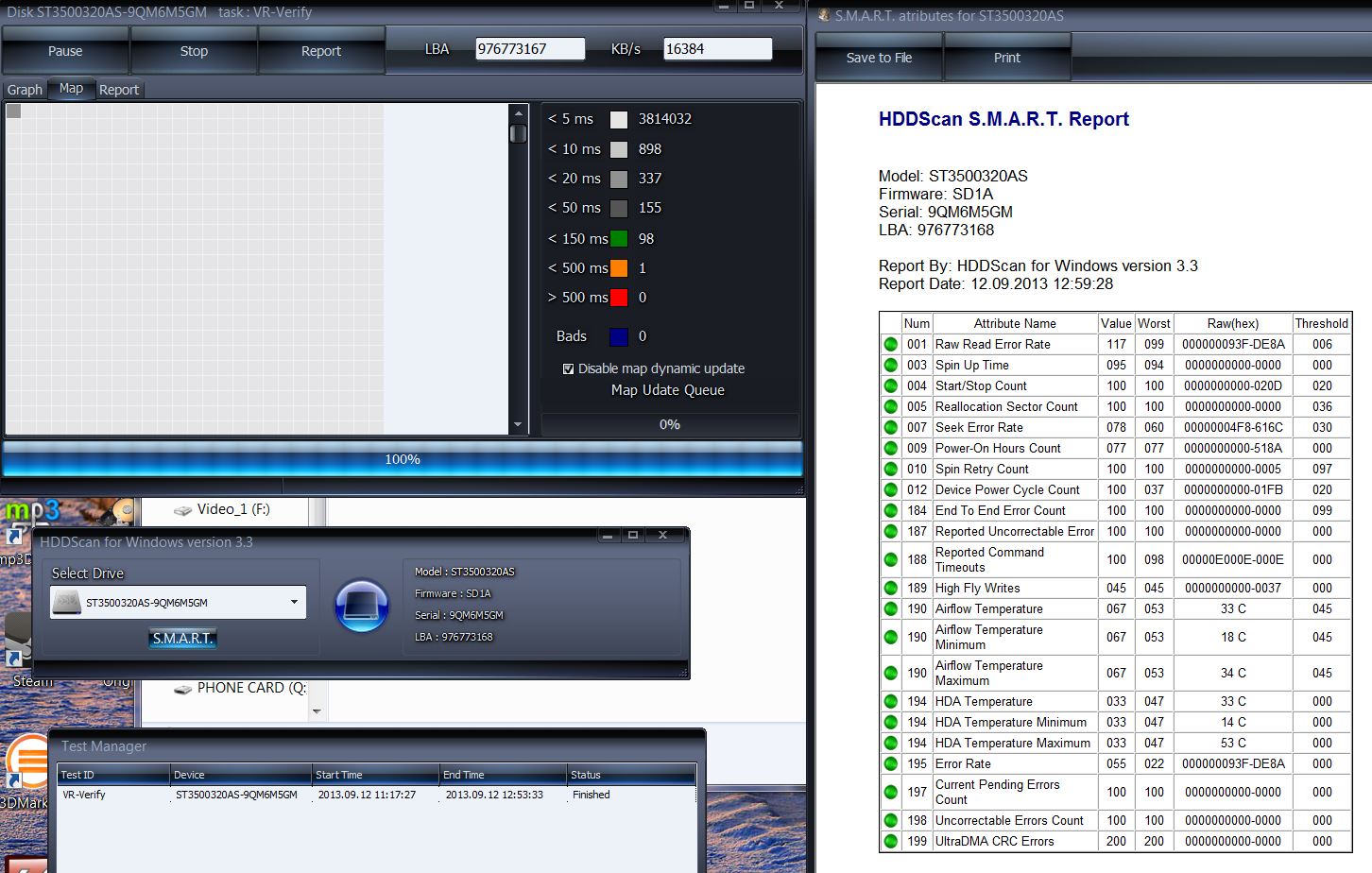Click the Video_1 (F:) drive icon
The image size is (1372, 873).
[182, 510]
